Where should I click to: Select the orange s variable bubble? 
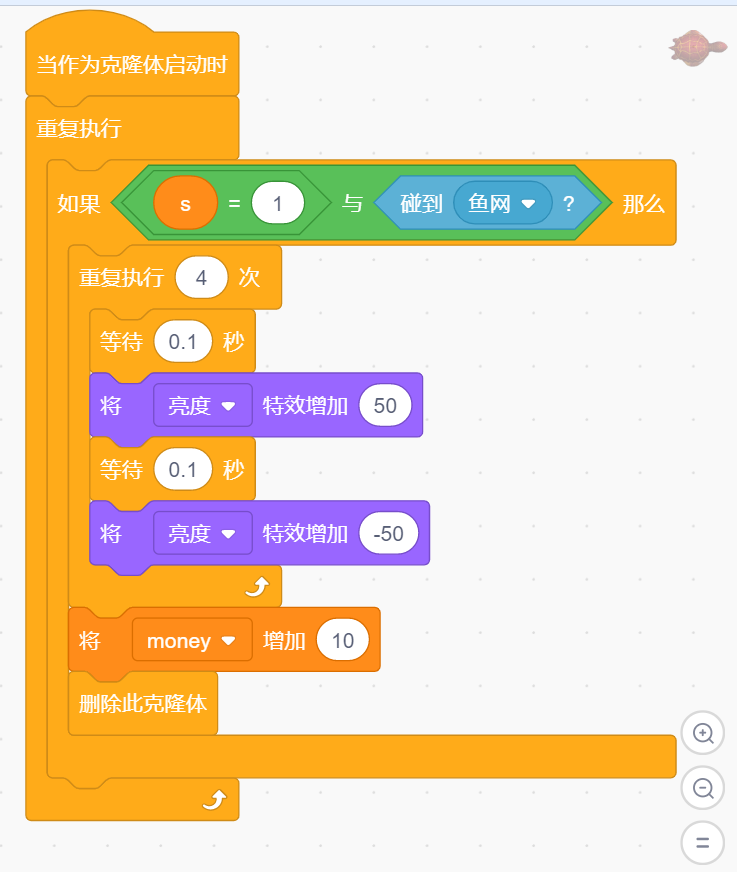coord(186,202)
